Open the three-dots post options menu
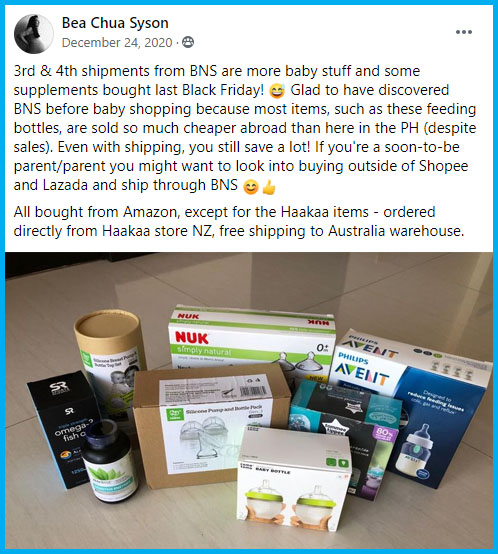Screen dimensions: 498x554 pyautogui.click(x=463, y=32)
